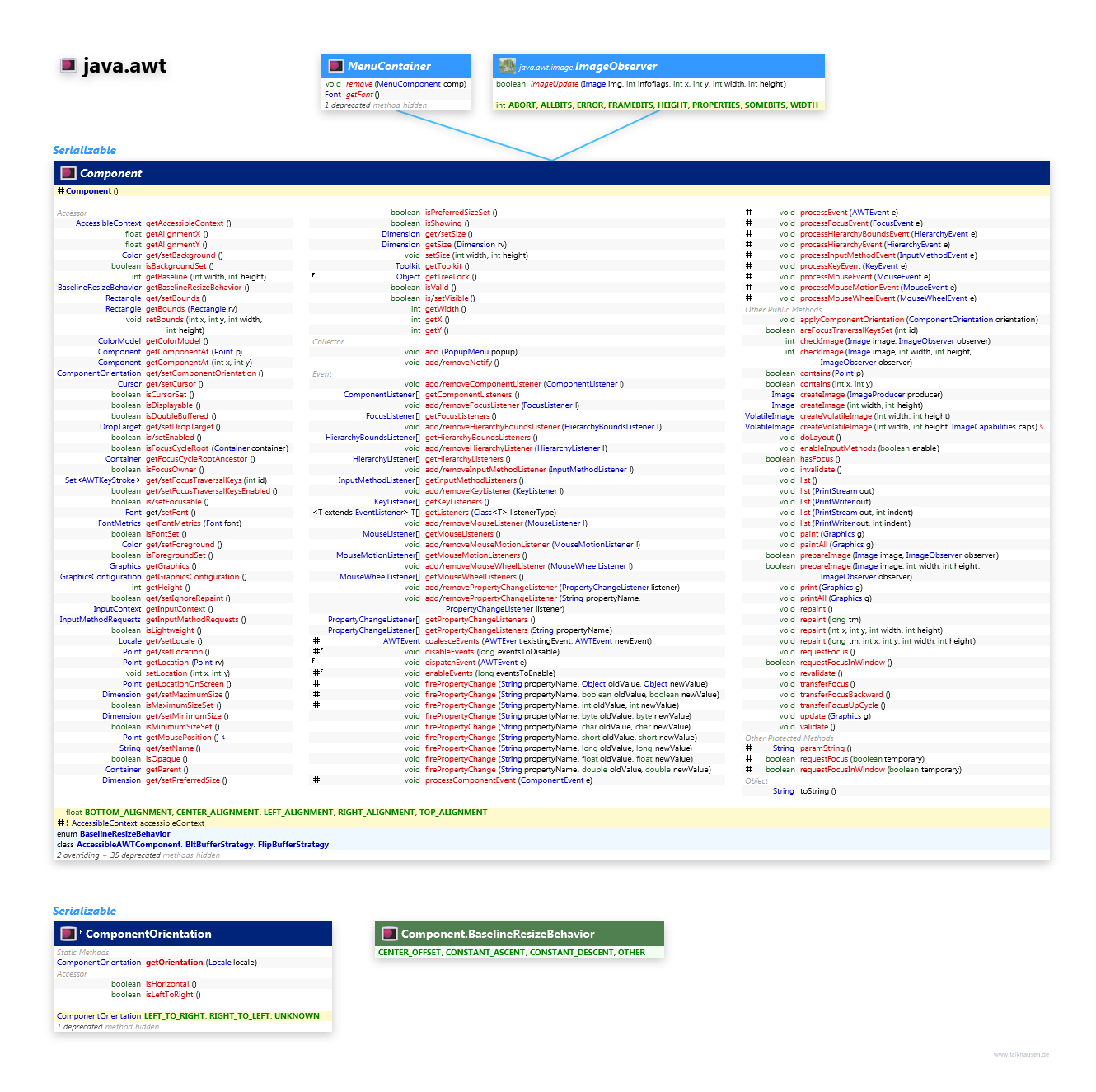The height and width of the screenshot is (1092, 1096).
Task: Click the Serializable label above ComponentOrientation
Action: 84,911
